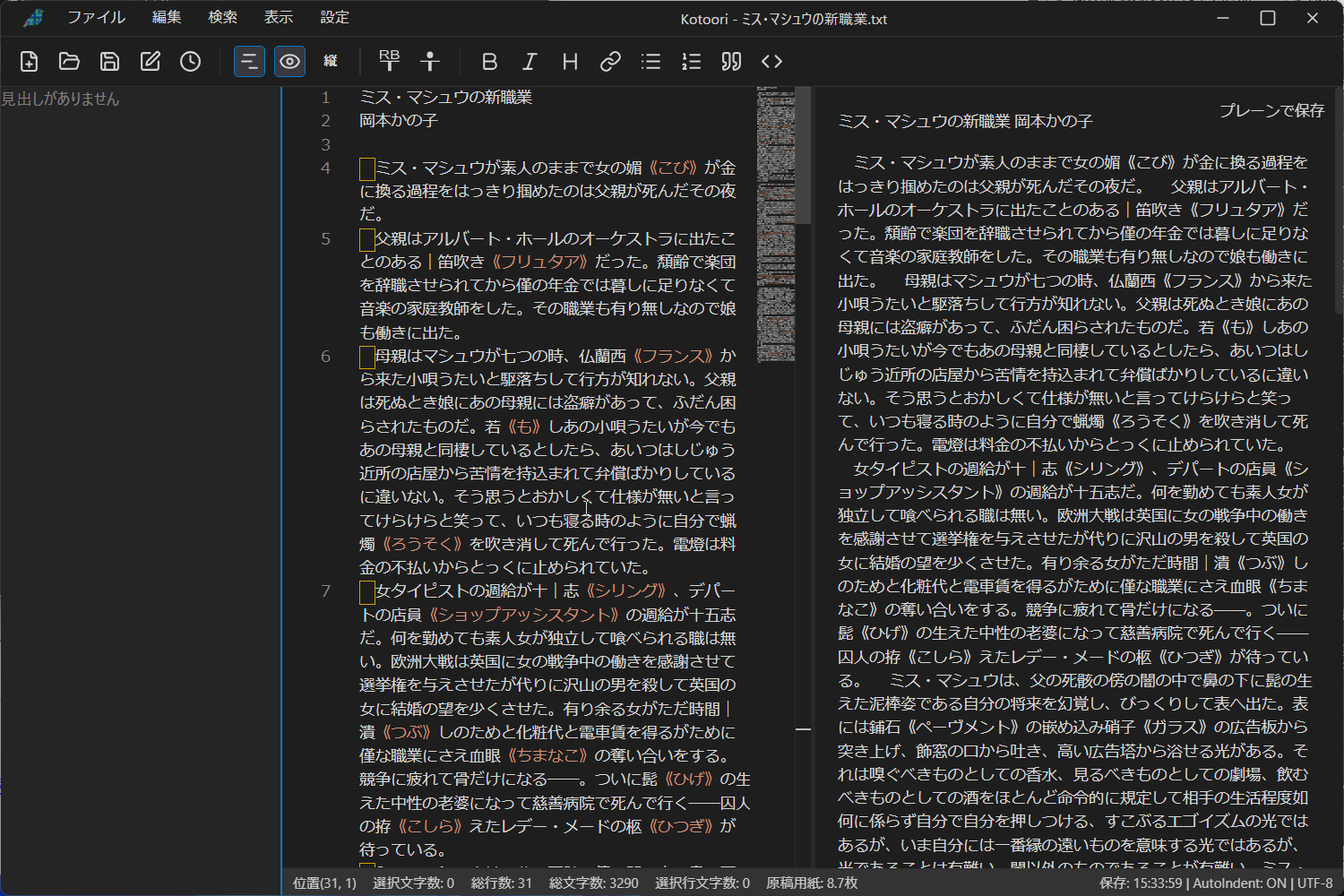Toggle the preview pane eye icon
1344x896 pixels.
[x=289, y=62]
